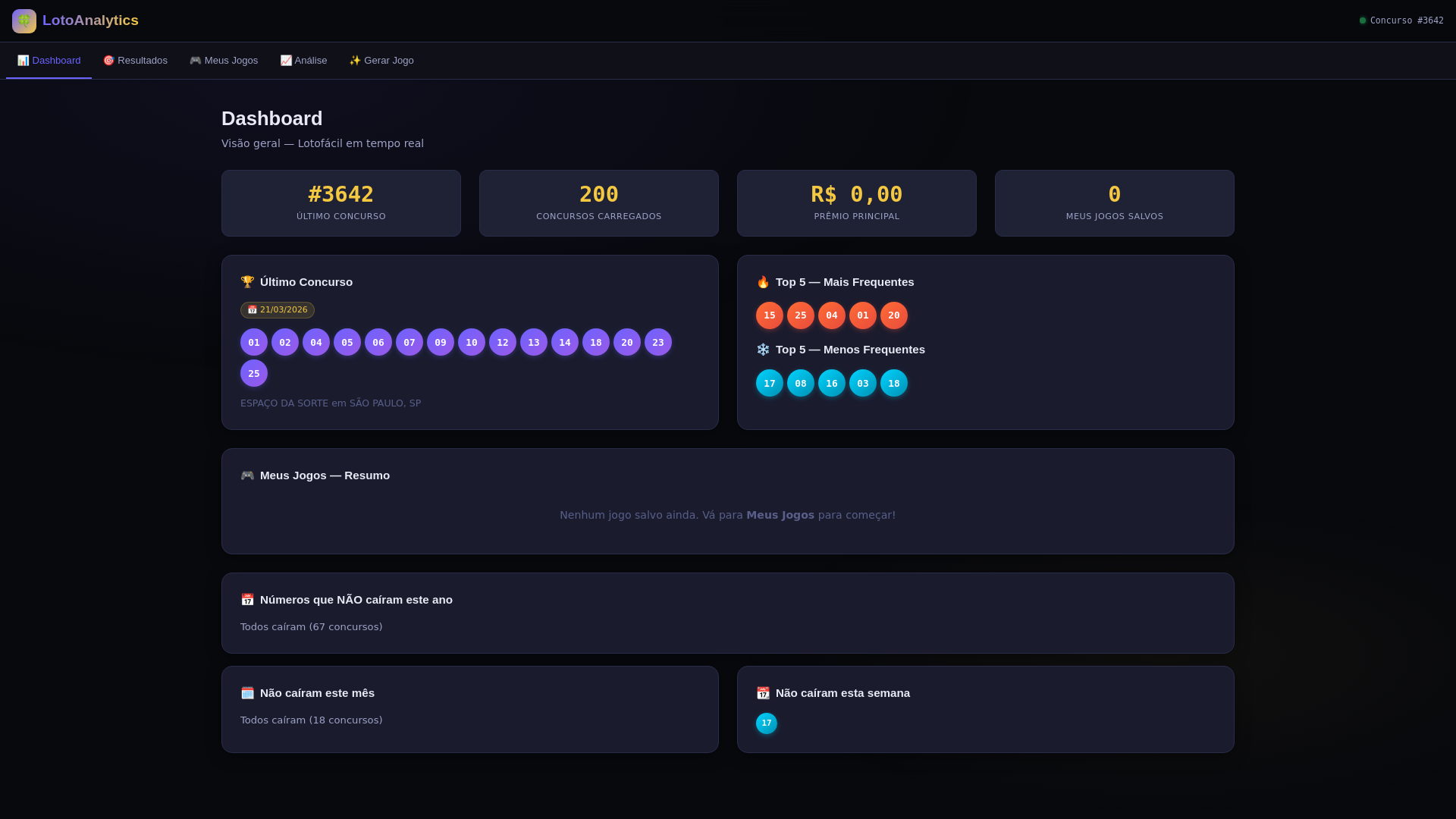
Task: Click the LotoAnalytics clover logo icon
Action: [24, 21]
